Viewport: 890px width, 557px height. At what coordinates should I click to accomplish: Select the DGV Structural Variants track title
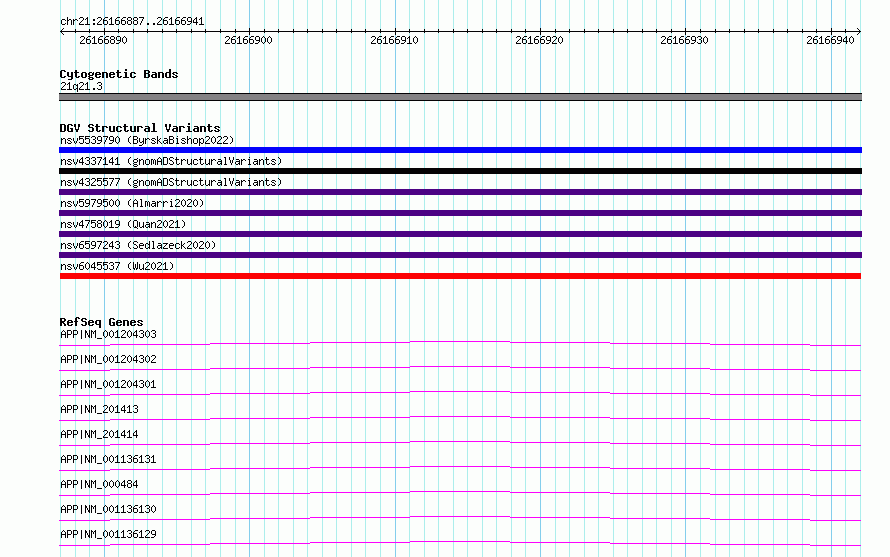point(140,128)
